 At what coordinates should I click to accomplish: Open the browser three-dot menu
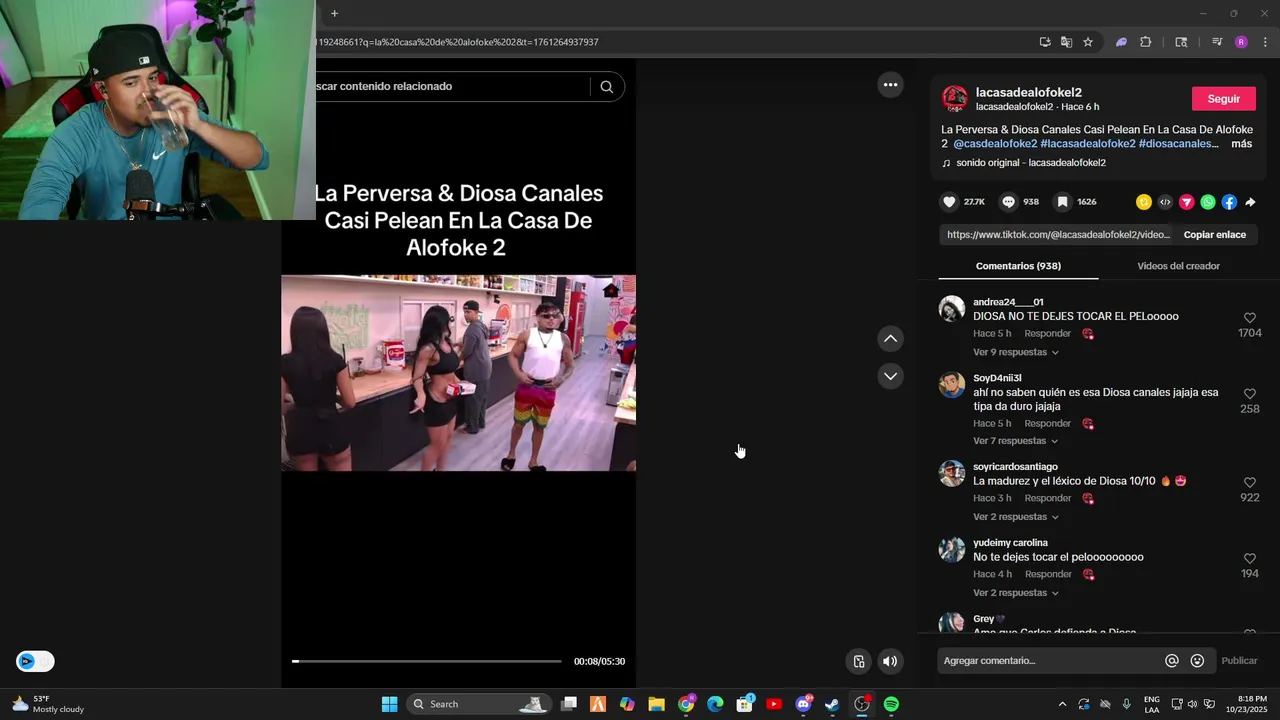pyautogui.click(x=1265, y=42)
